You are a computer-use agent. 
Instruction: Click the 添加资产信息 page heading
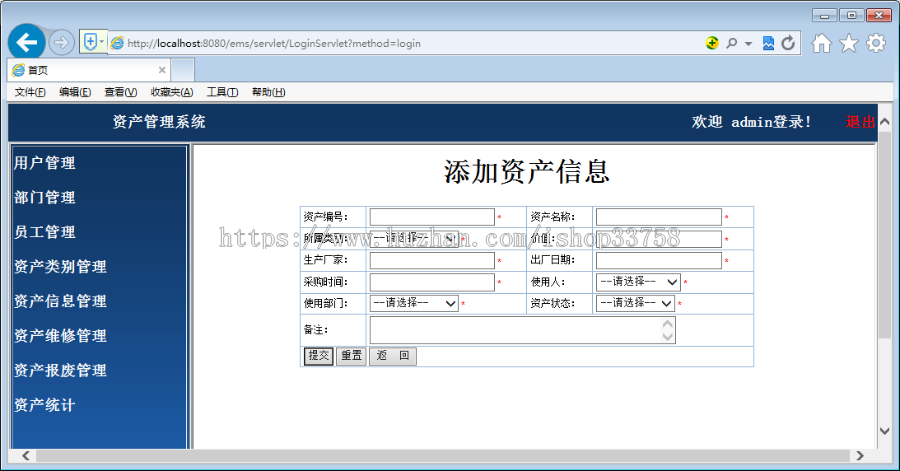click(526, 172)
